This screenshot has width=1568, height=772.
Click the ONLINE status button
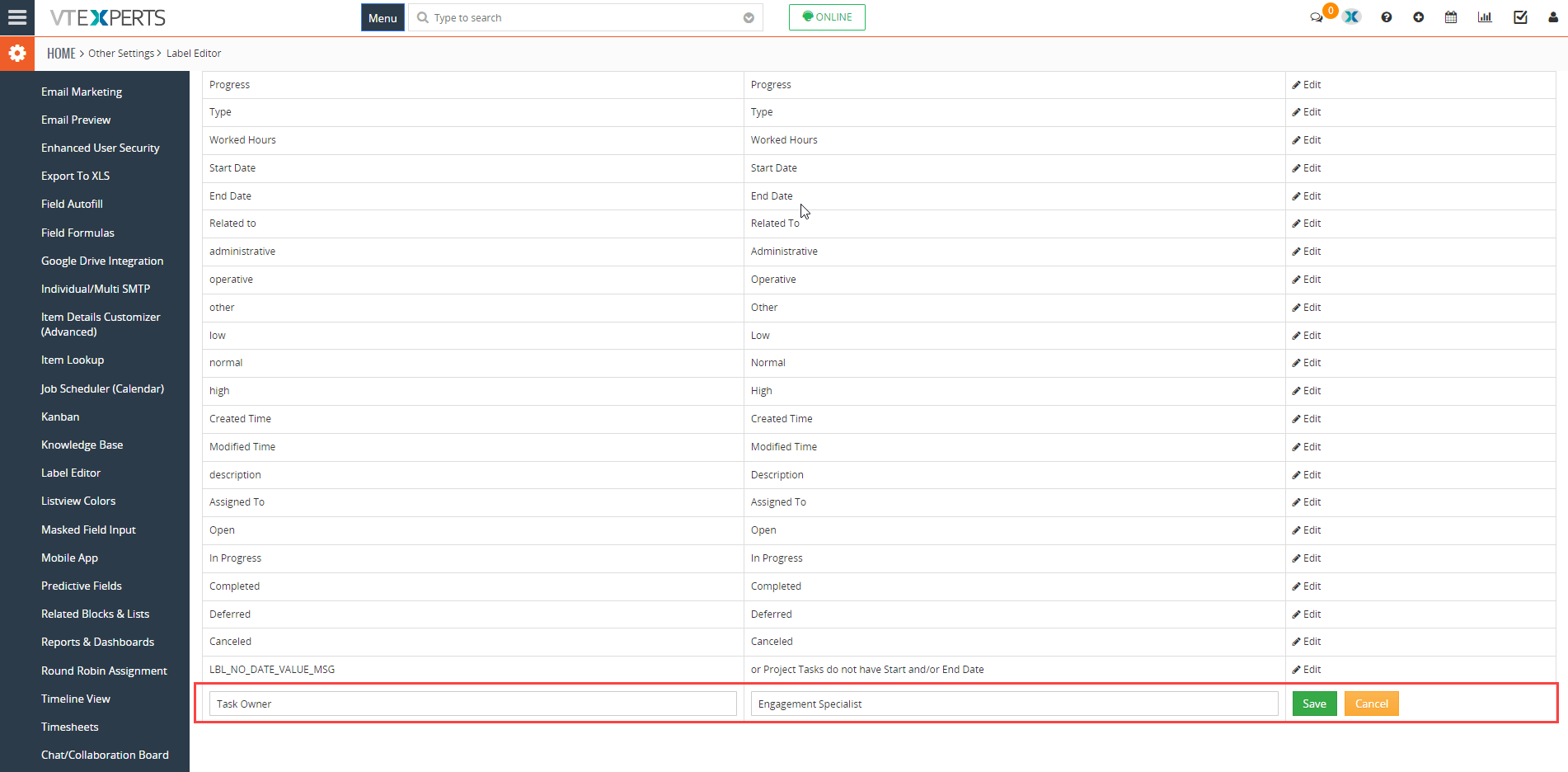coord(827,17)
